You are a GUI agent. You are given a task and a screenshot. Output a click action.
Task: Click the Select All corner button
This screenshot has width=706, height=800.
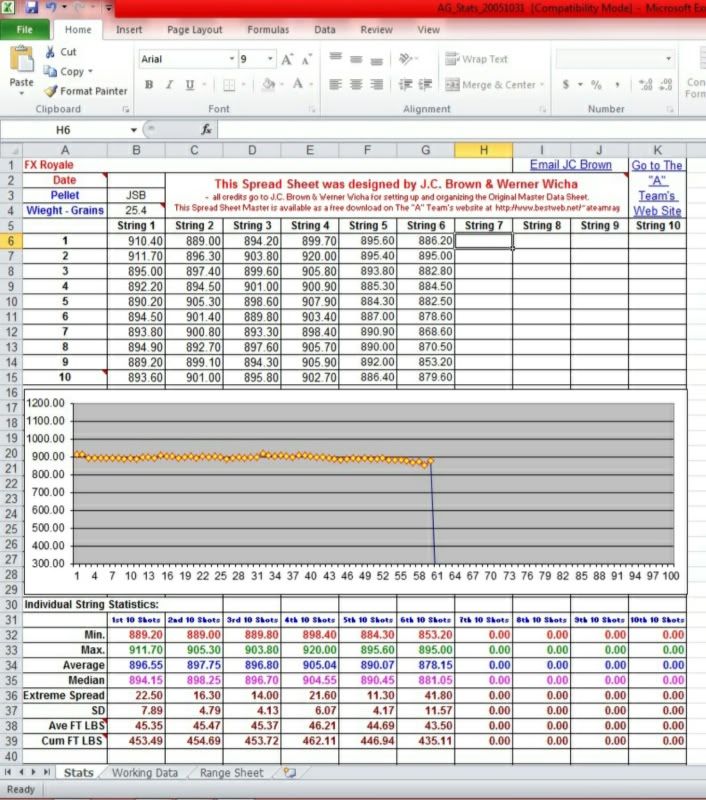[11, 150]
